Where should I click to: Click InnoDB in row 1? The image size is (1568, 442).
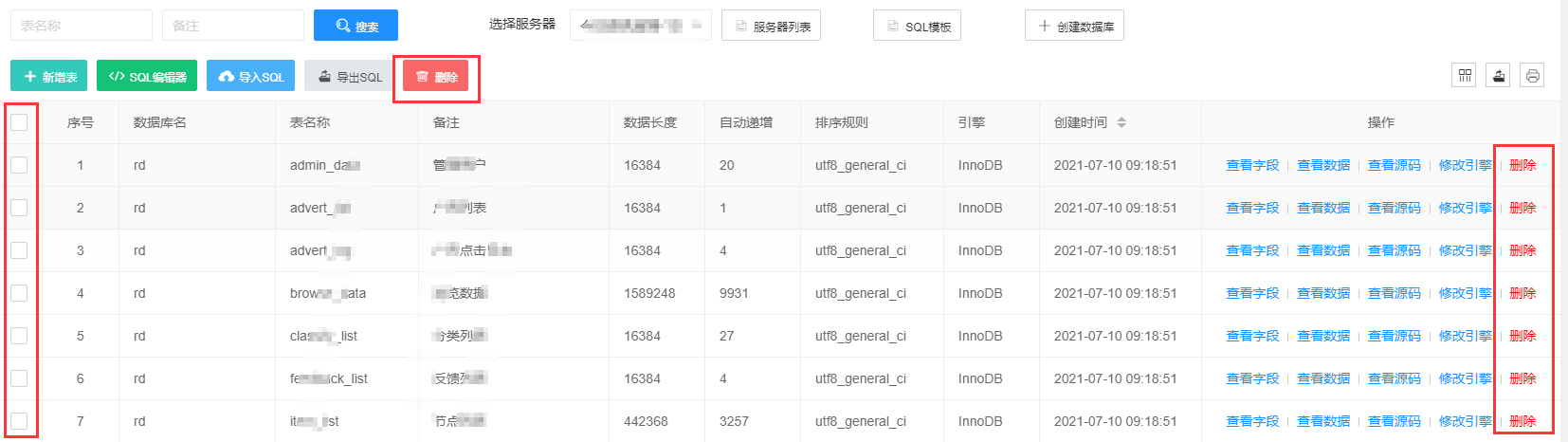(980, 165)
